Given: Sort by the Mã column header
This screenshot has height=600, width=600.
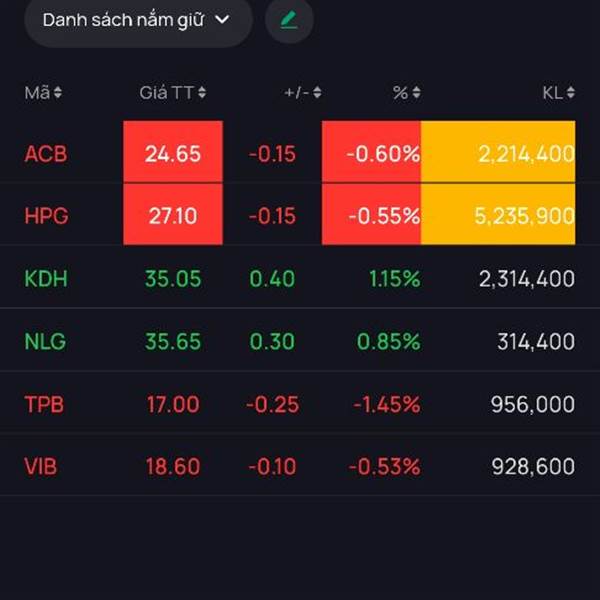Looking at the screenshot, I should point(43,93).
